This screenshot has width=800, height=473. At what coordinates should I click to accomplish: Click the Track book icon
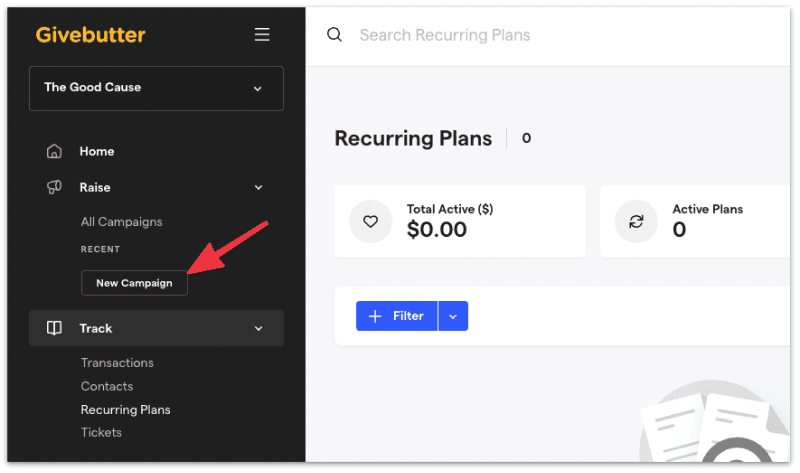[x=54, y=328]
